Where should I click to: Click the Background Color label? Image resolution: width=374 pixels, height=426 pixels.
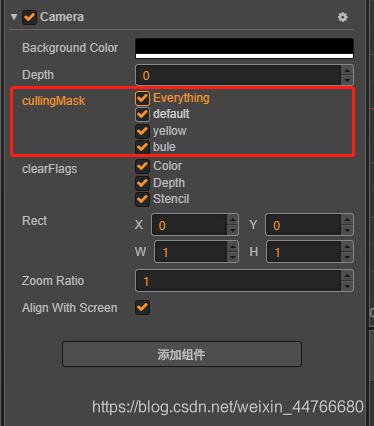pyautogui.click(x=70, y=48)
